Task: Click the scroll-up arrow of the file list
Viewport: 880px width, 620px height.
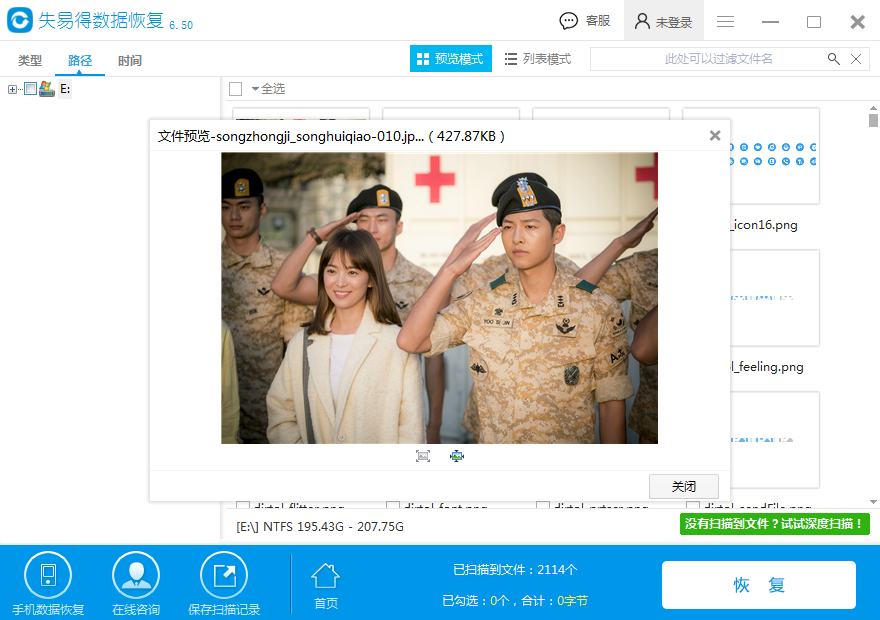Action: click(873, 109)
